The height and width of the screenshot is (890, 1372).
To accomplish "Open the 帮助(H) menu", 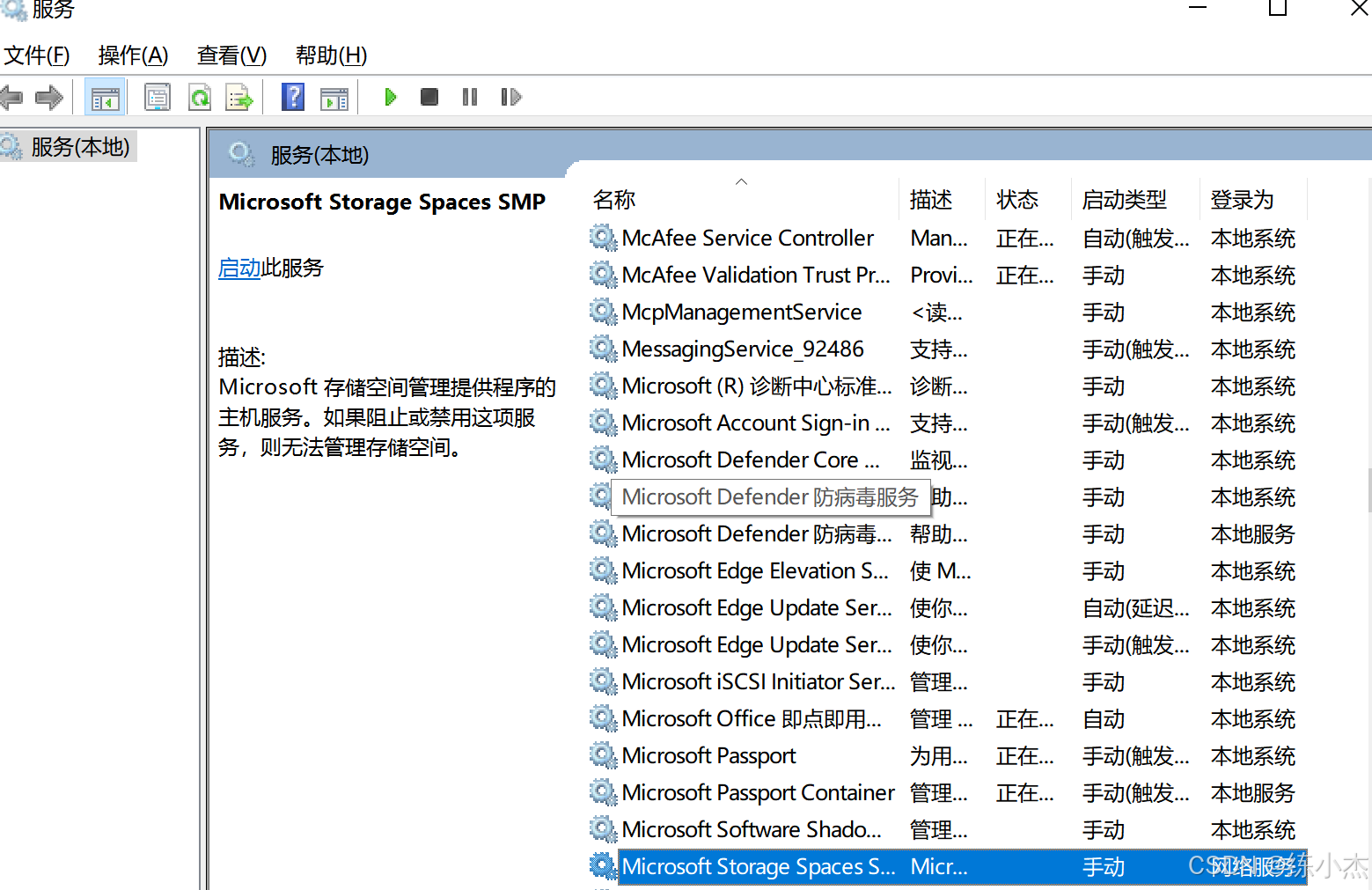I will (331, 55).
